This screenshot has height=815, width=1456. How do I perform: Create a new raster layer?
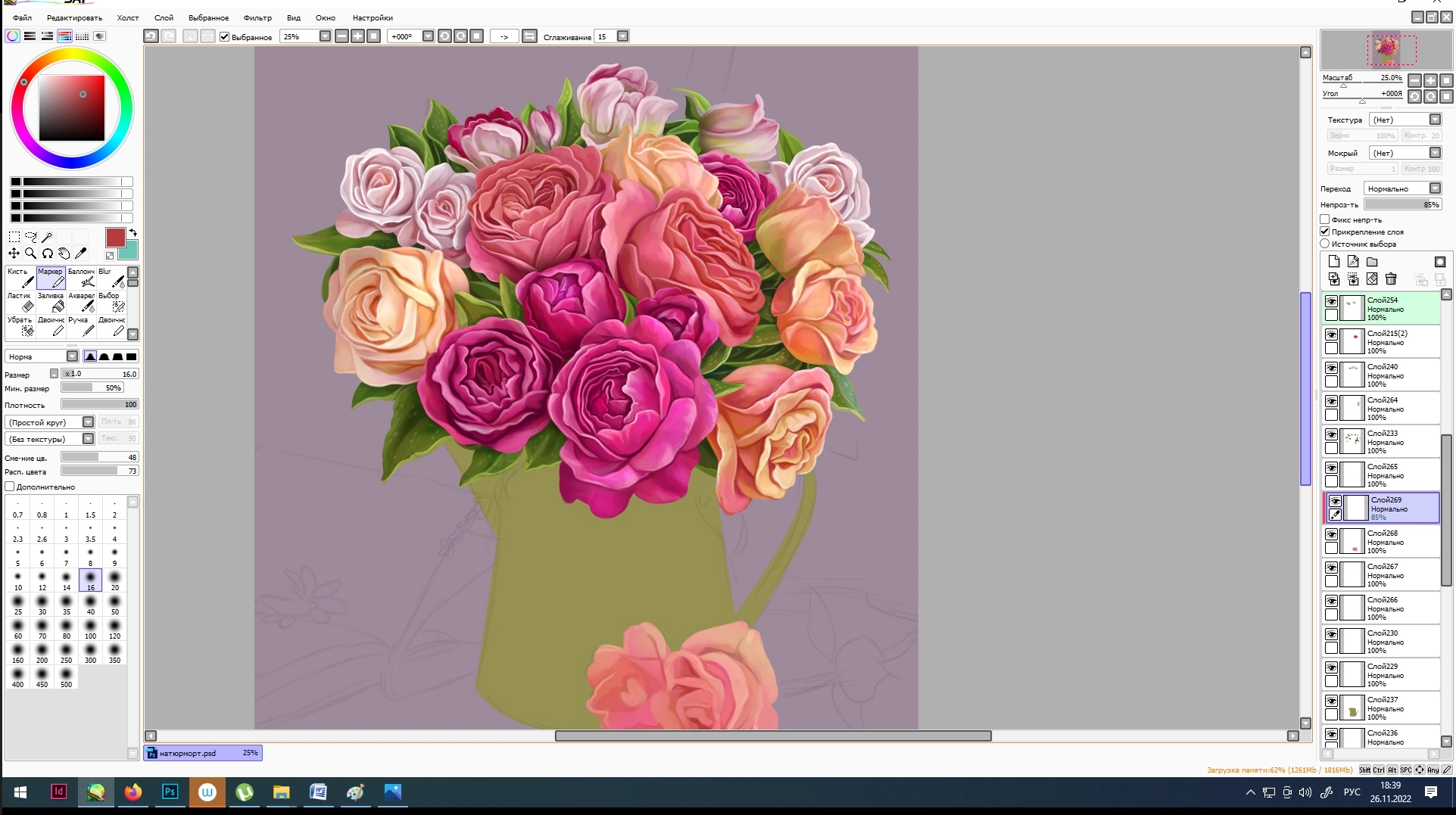coord(1334,262)
